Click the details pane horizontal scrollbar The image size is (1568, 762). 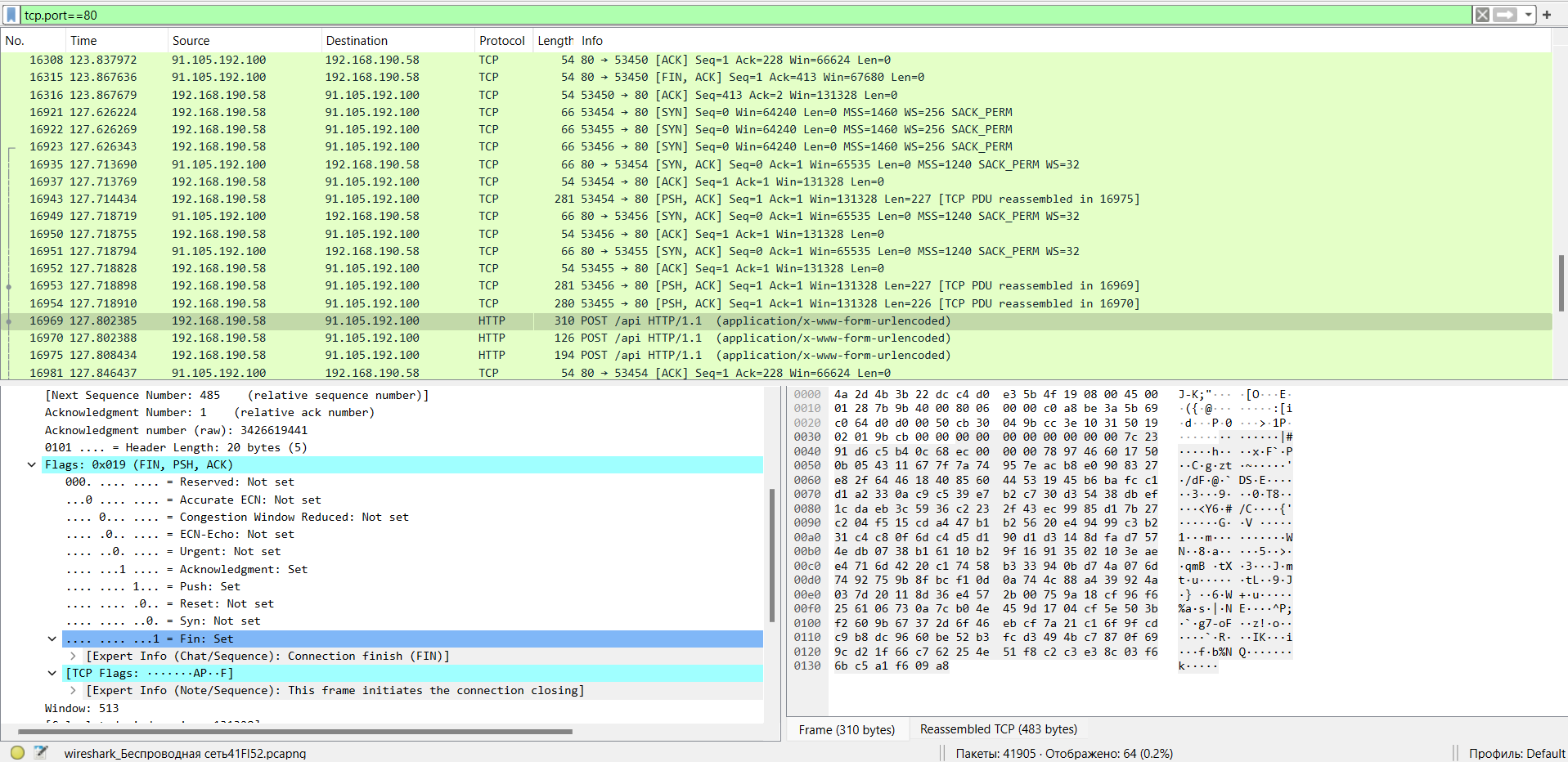(x=294, y=732)
